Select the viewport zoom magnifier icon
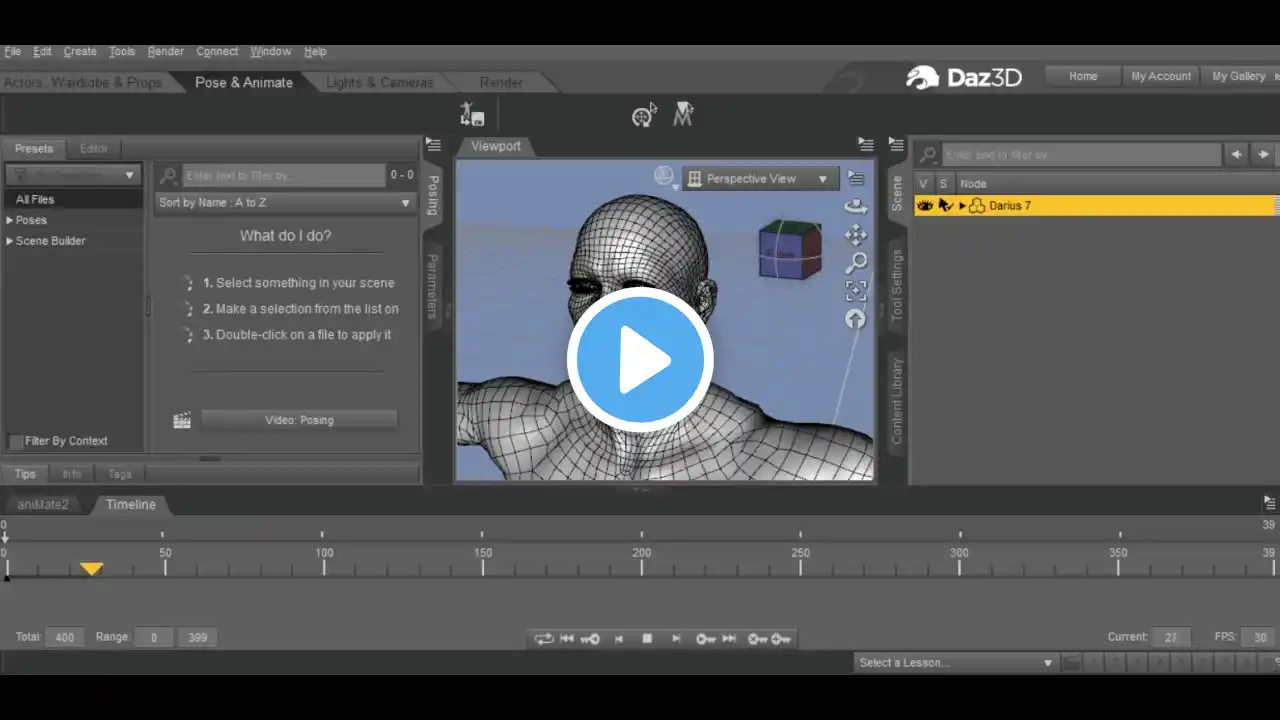Screen dimensions: 1280x720 point(856,263)
